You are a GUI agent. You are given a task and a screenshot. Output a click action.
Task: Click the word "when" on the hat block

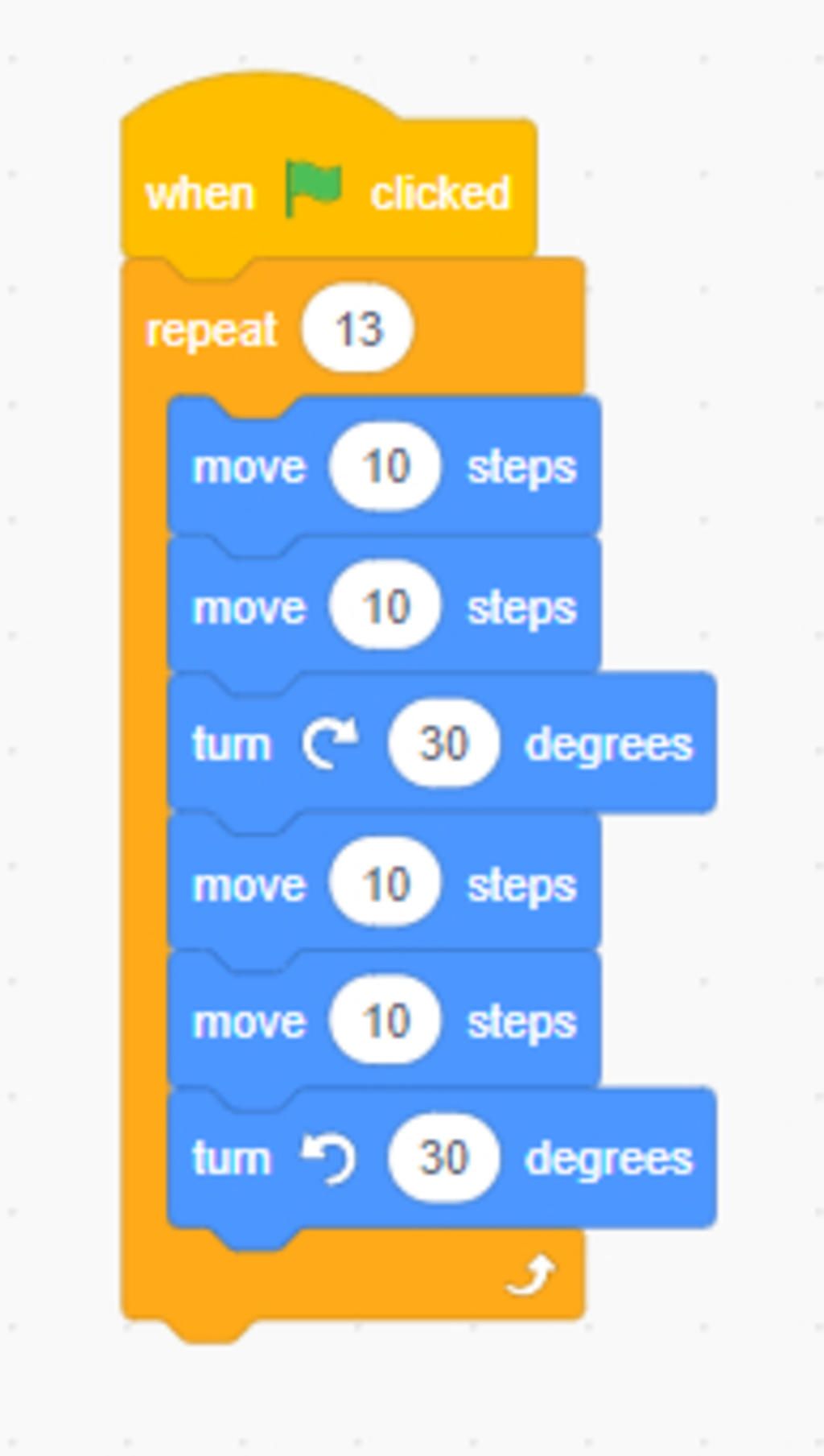(x=200, y=195)
